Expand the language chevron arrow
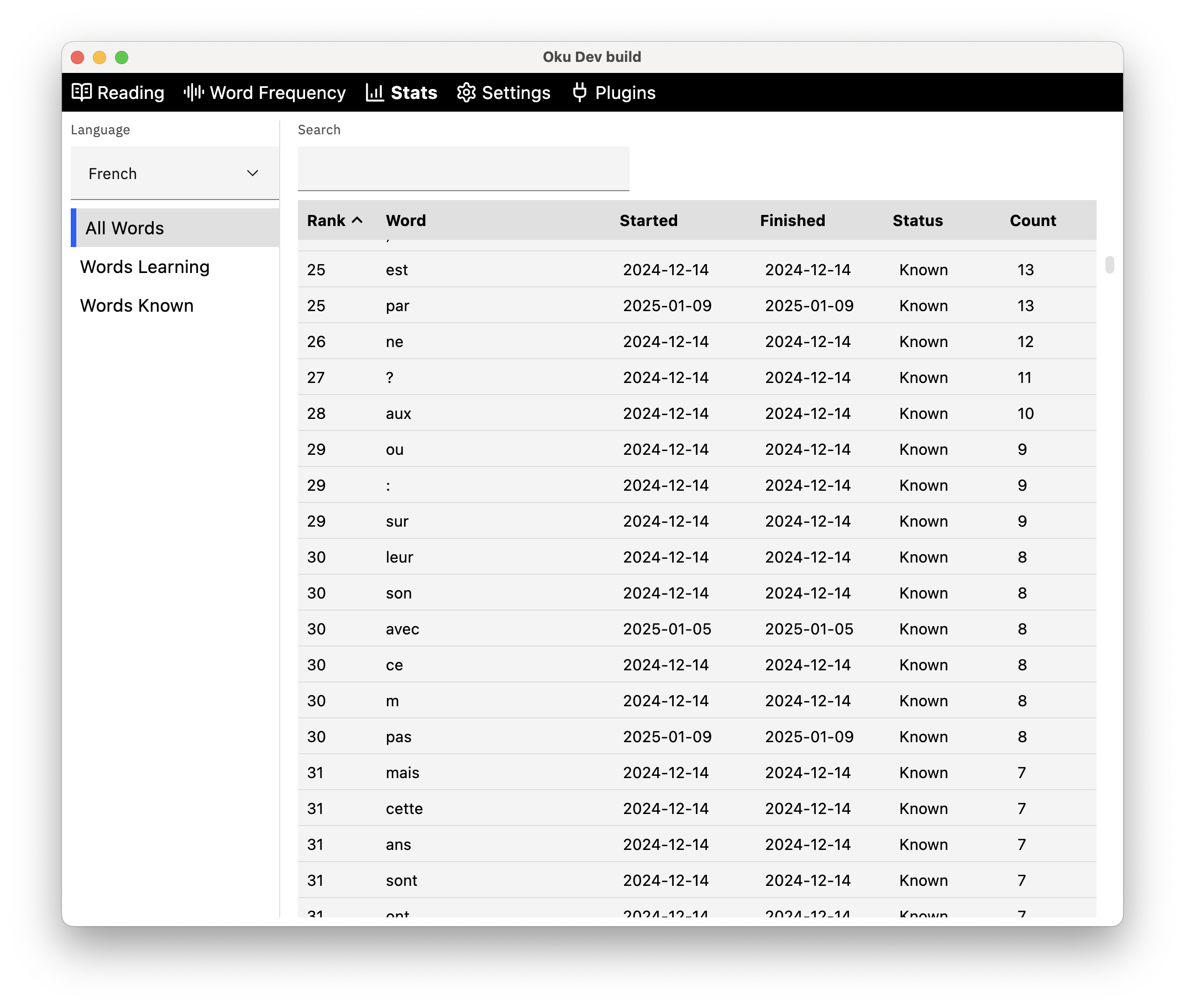Image resolution: width=1185 pixels, height=1008 pixels. pyautogui.click(x=253, y=173)
